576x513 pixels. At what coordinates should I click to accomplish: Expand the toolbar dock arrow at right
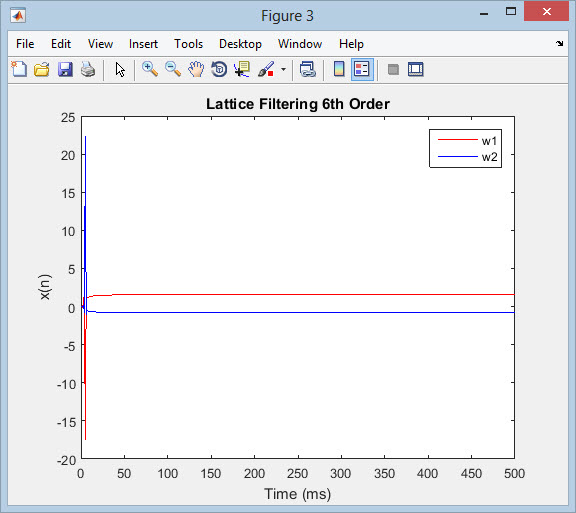coord(559,44)
